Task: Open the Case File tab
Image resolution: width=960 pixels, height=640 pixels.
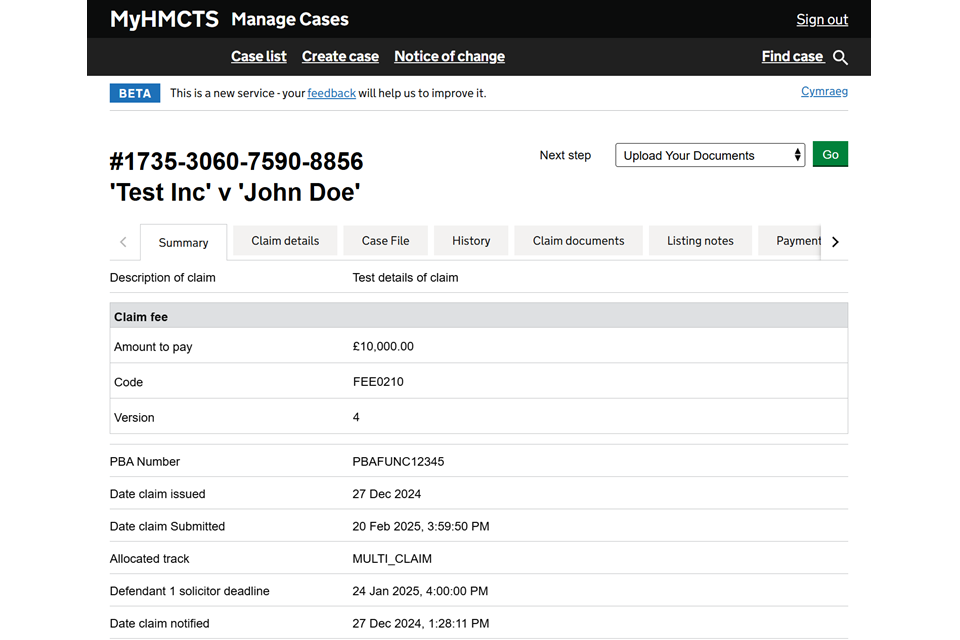Action: (x=385, y=241)
